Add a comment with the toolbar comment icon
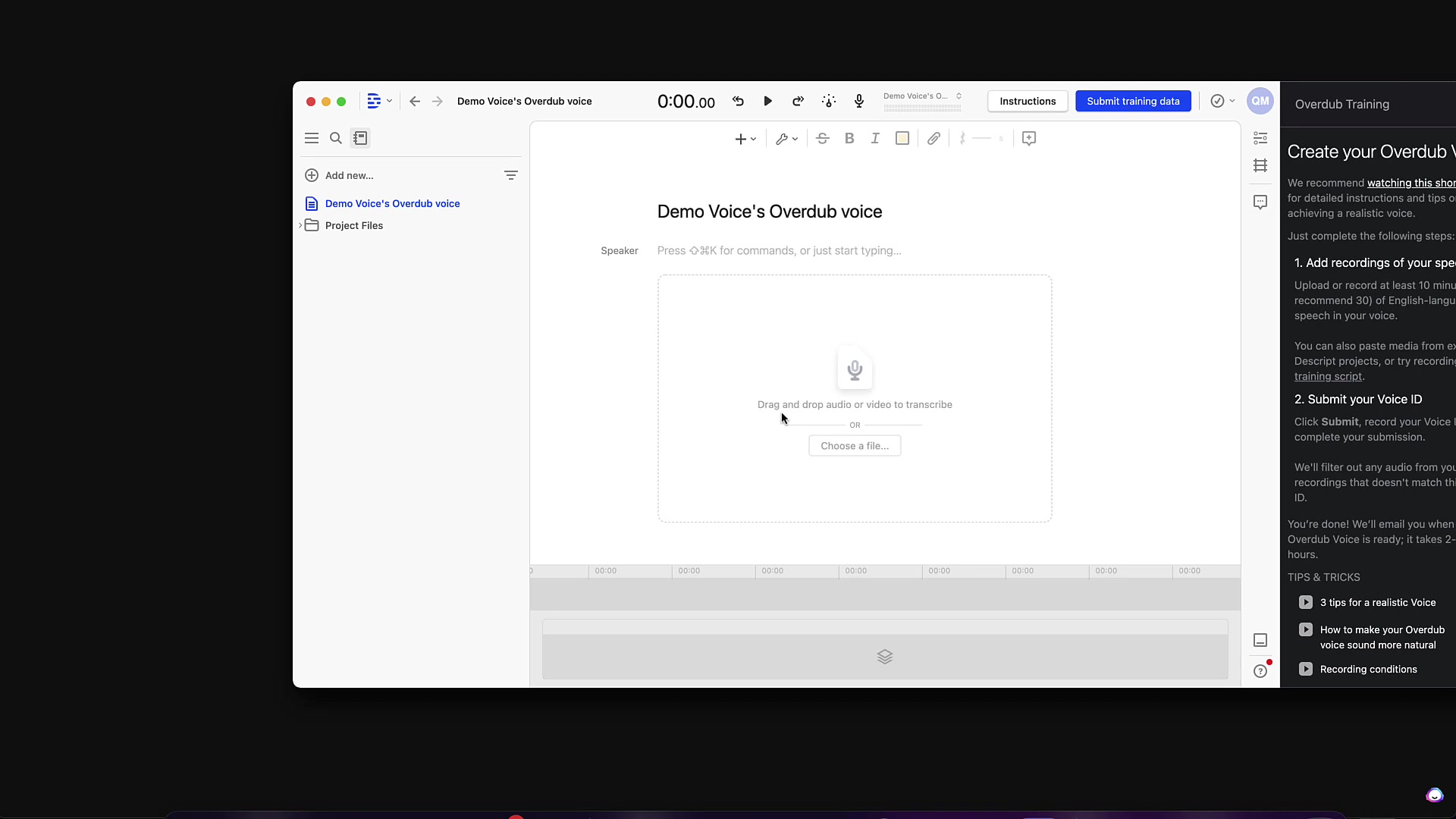 [x=1029, y=138]
